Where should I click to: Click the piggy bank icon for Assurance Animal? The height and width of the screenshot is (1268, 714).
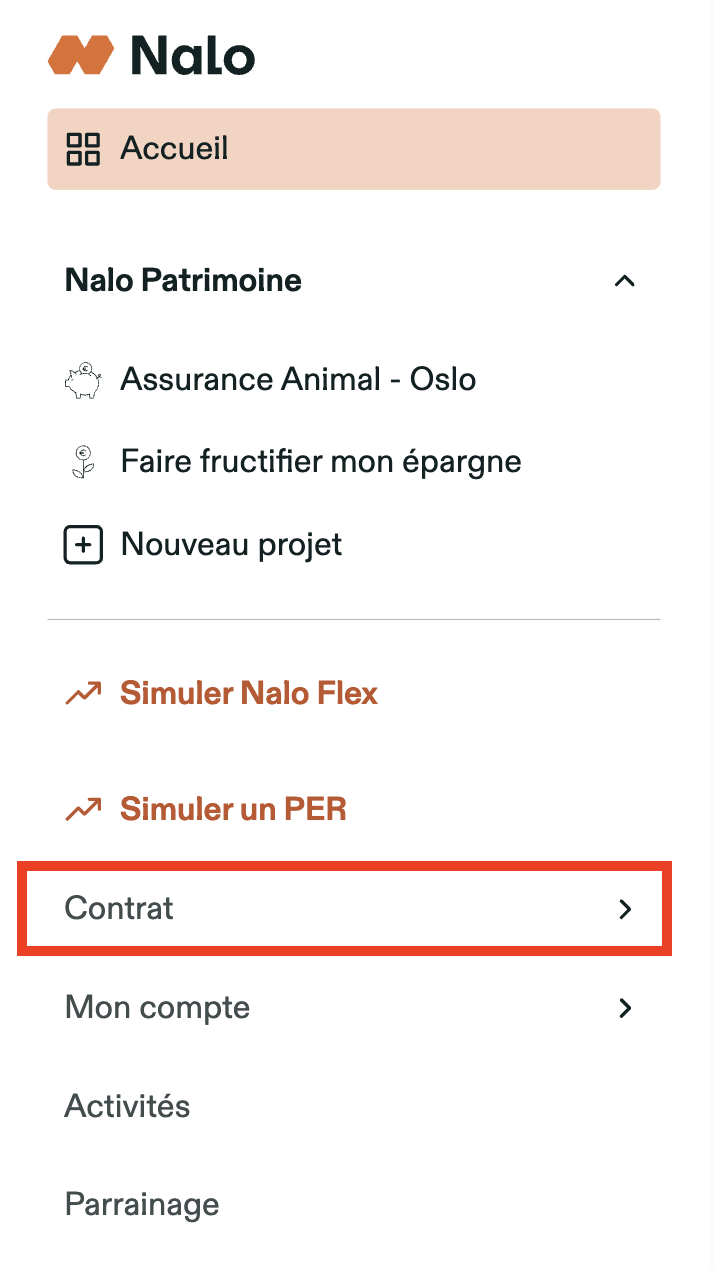[83, 380]
